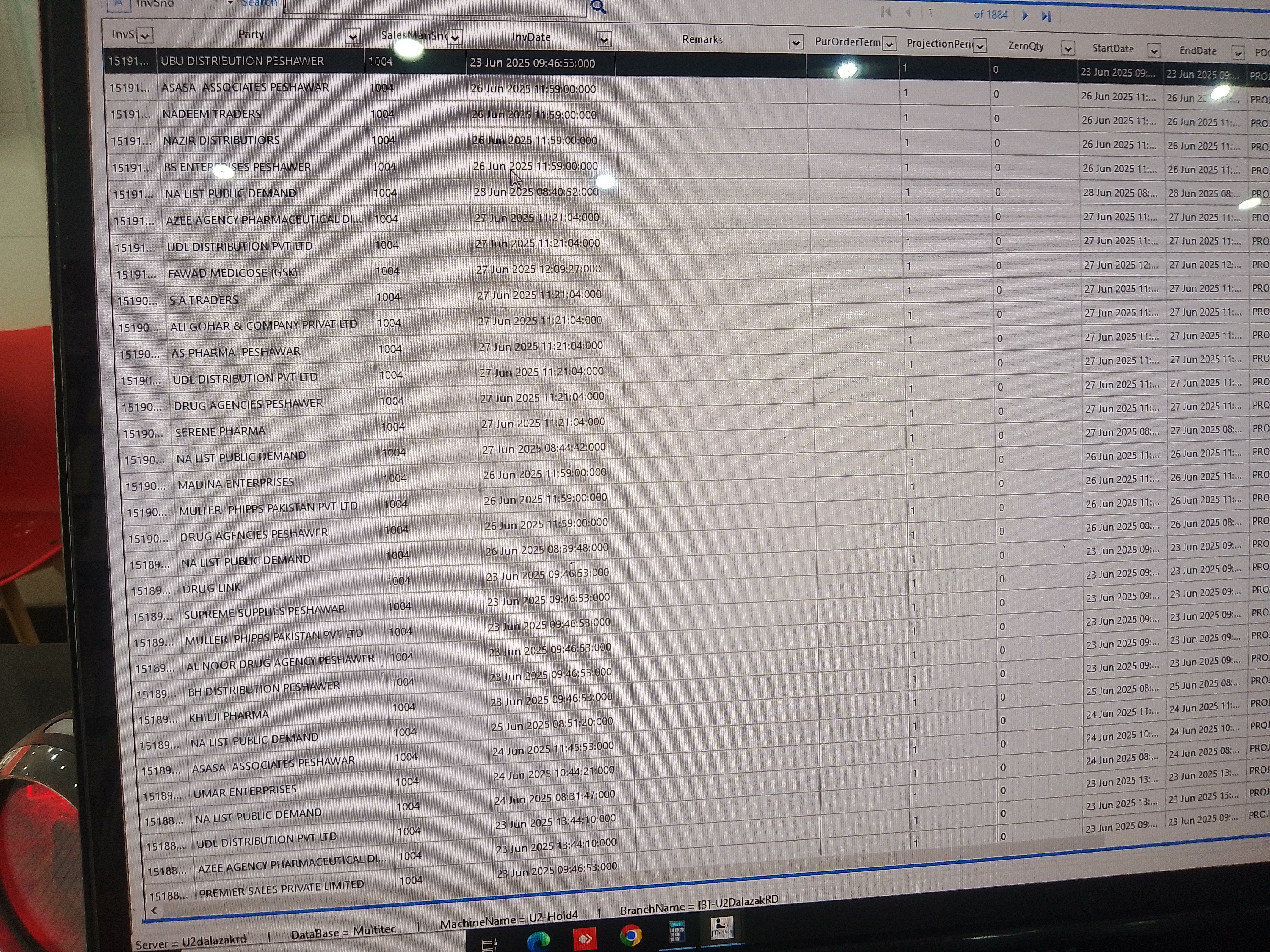1270x952 pixels.
Task: Select the NADEEM TRADERS row
Action: click(x=212, y=114)
